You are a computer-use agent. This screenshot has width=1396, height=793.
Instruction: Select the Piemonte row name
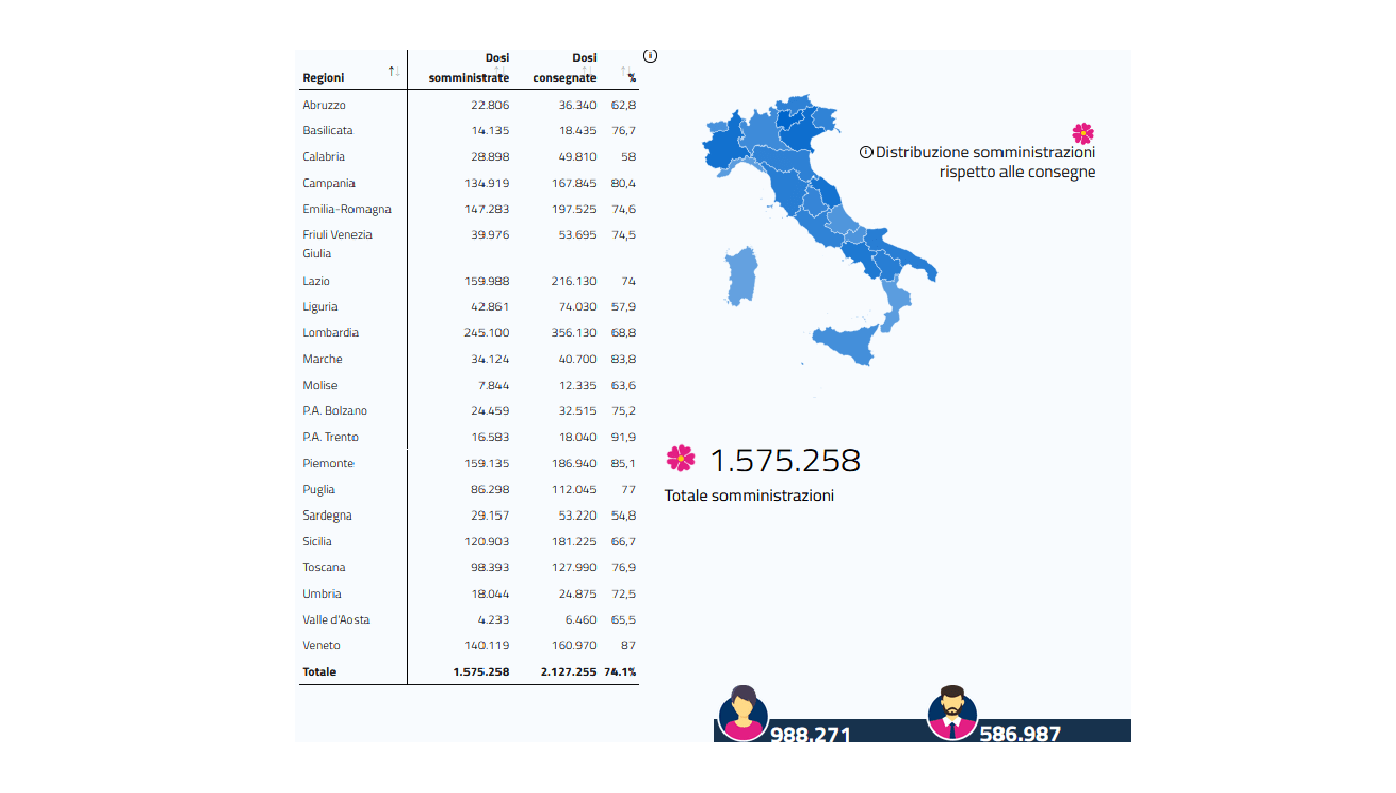coord(329,463)
